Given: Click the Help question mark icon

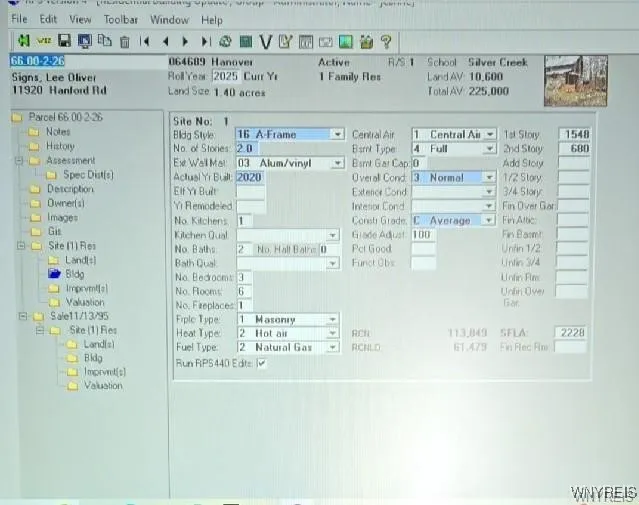Looking at the screenshot, I should pos(385,41).
